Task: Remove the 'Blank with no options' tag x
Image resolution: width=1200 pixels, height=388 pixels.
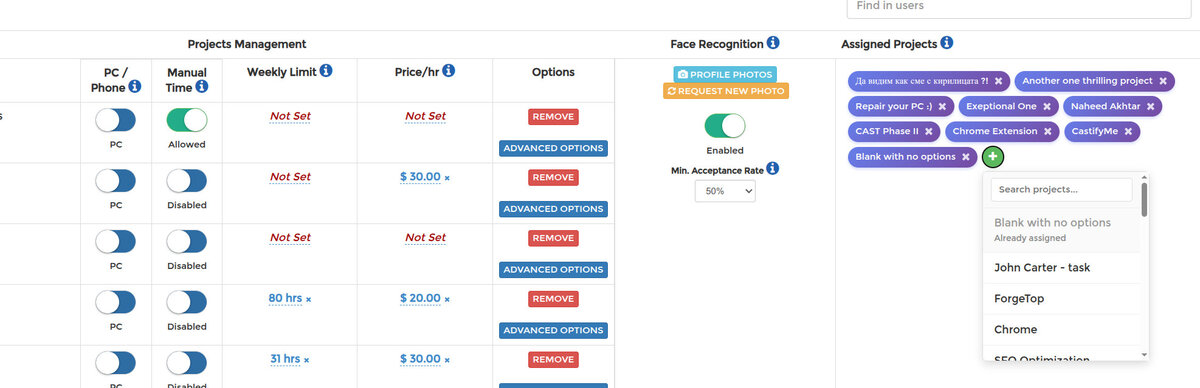Action: coord(966,157)
